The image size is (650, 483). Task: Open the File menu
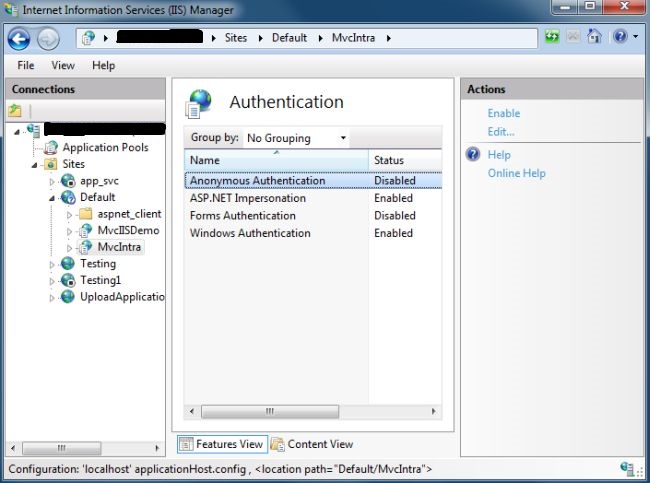pyautogui.click(x=26, y=66)
